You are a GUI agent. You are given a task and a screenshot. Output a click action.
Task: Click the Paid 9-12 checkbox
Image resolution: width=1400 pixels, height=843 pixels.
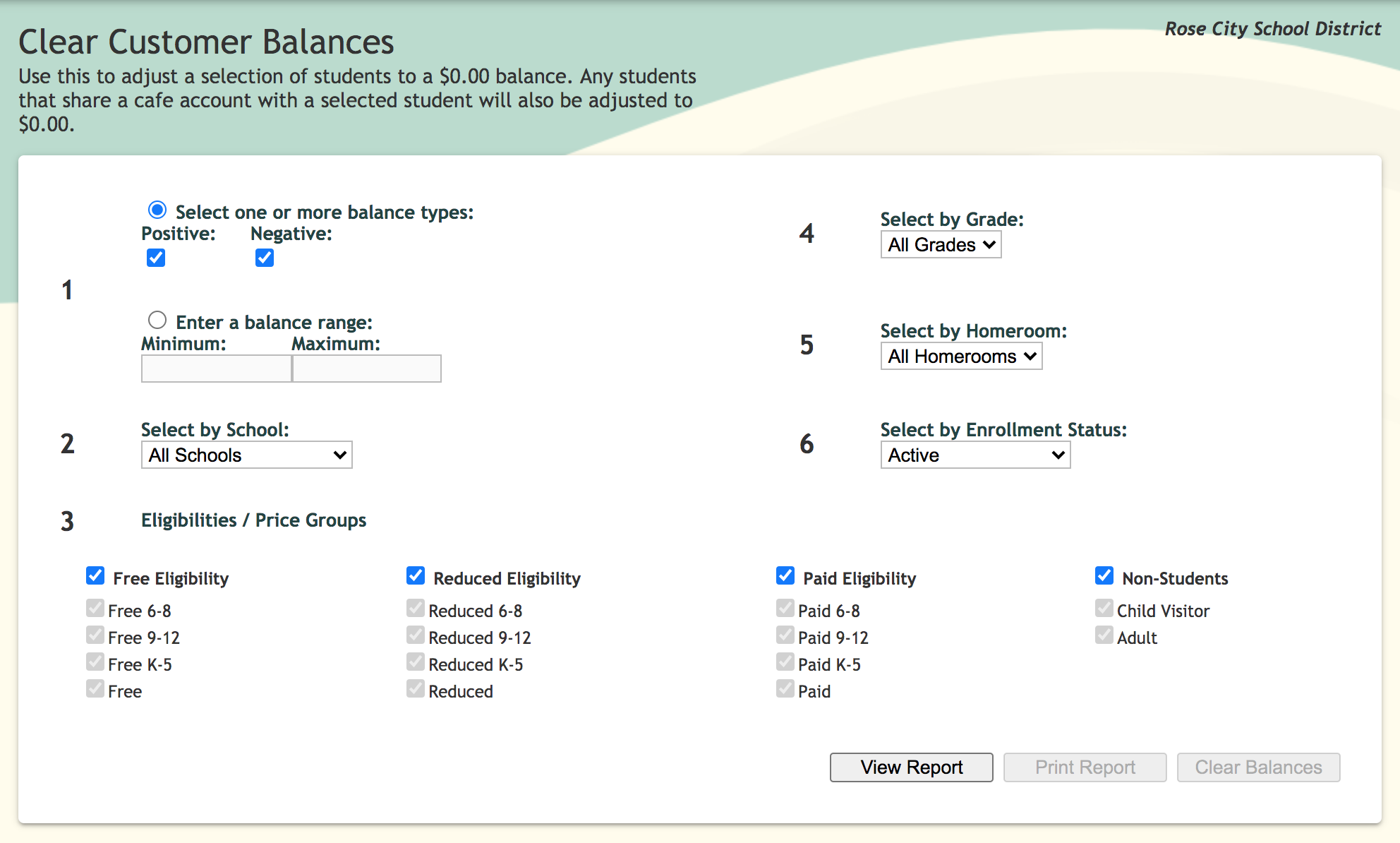tap(785, 635)
